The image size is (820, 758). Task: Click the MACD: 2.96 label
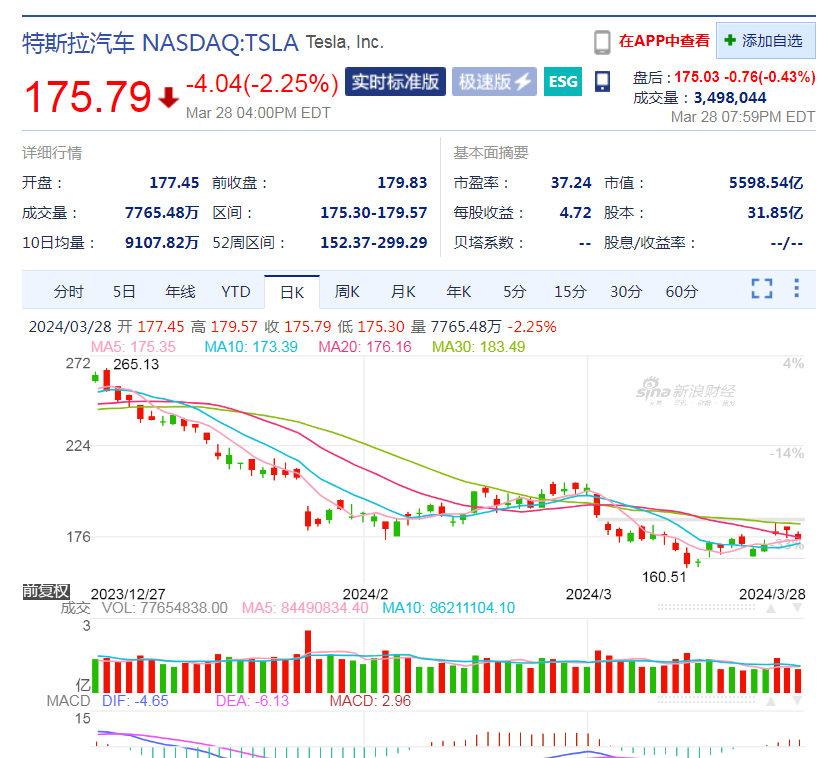point(370,701)
